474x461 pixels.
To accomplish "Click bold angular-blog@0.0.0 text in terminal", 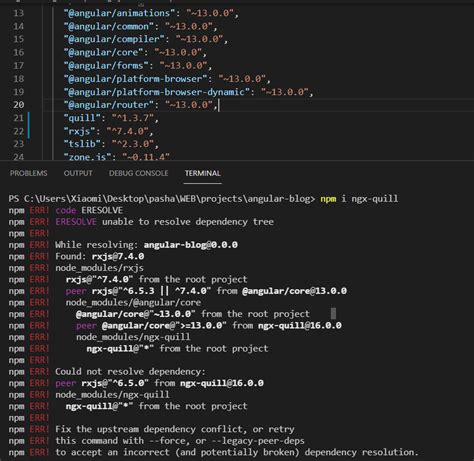I will coord(191,245).
